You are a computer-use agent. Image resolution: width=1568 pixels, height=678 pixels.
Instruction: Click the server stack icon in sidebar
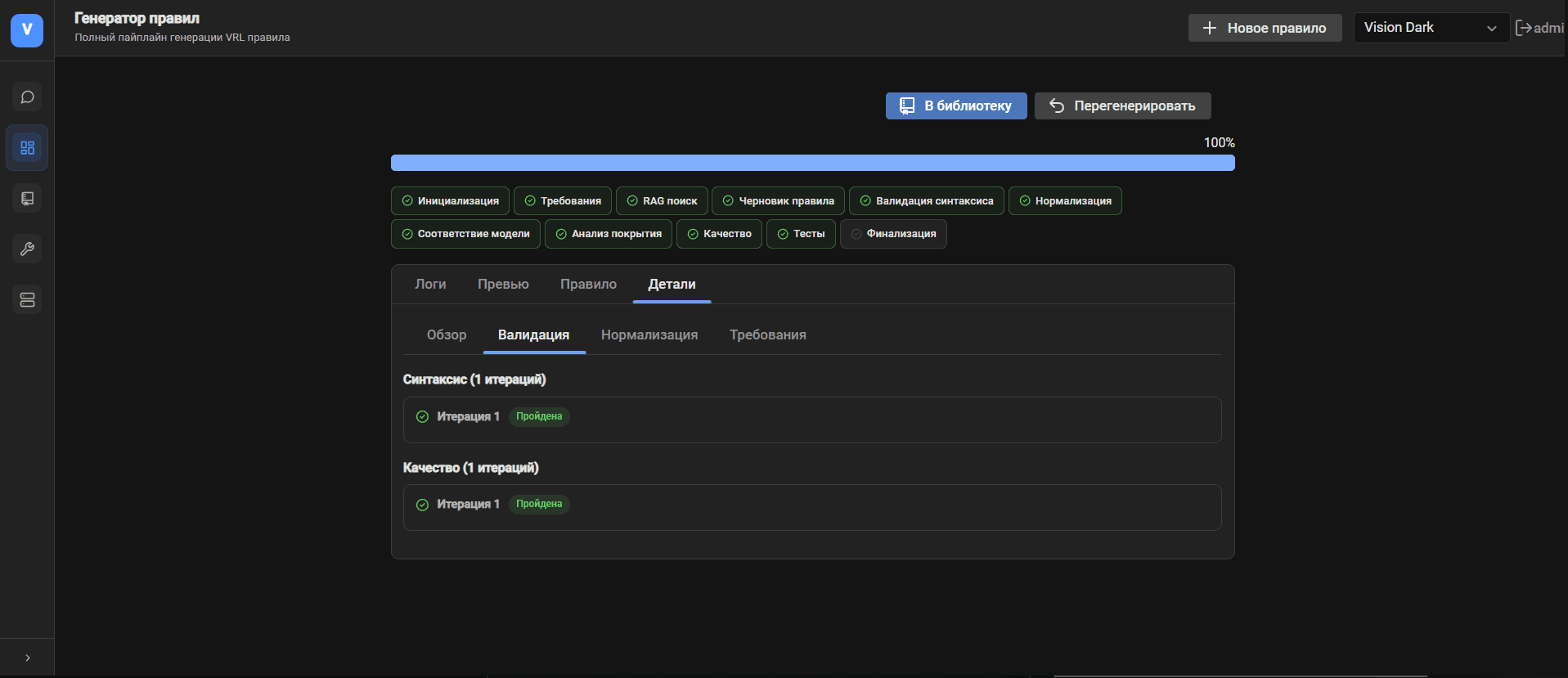(27, 300)
